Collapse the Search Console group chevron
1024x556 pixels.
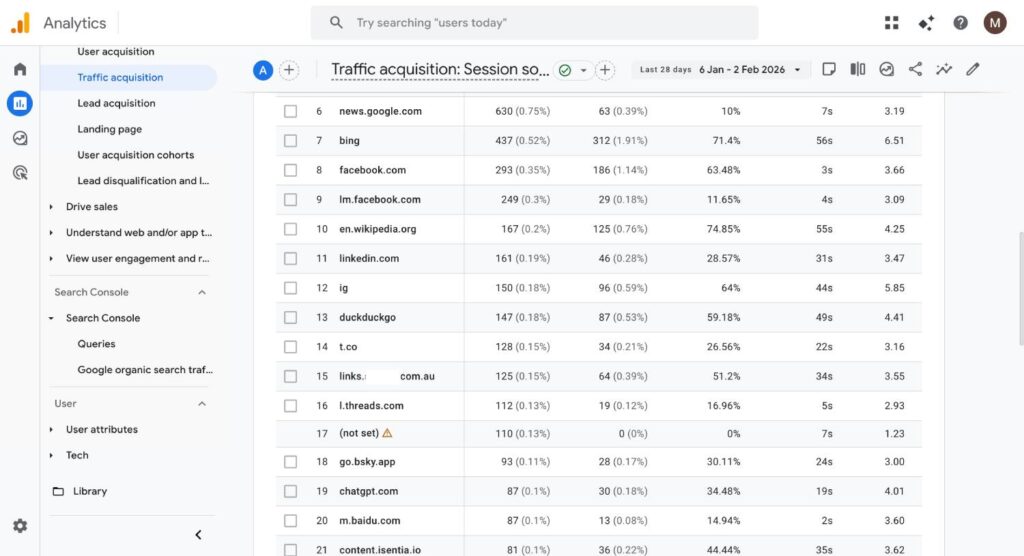[201, 292]
